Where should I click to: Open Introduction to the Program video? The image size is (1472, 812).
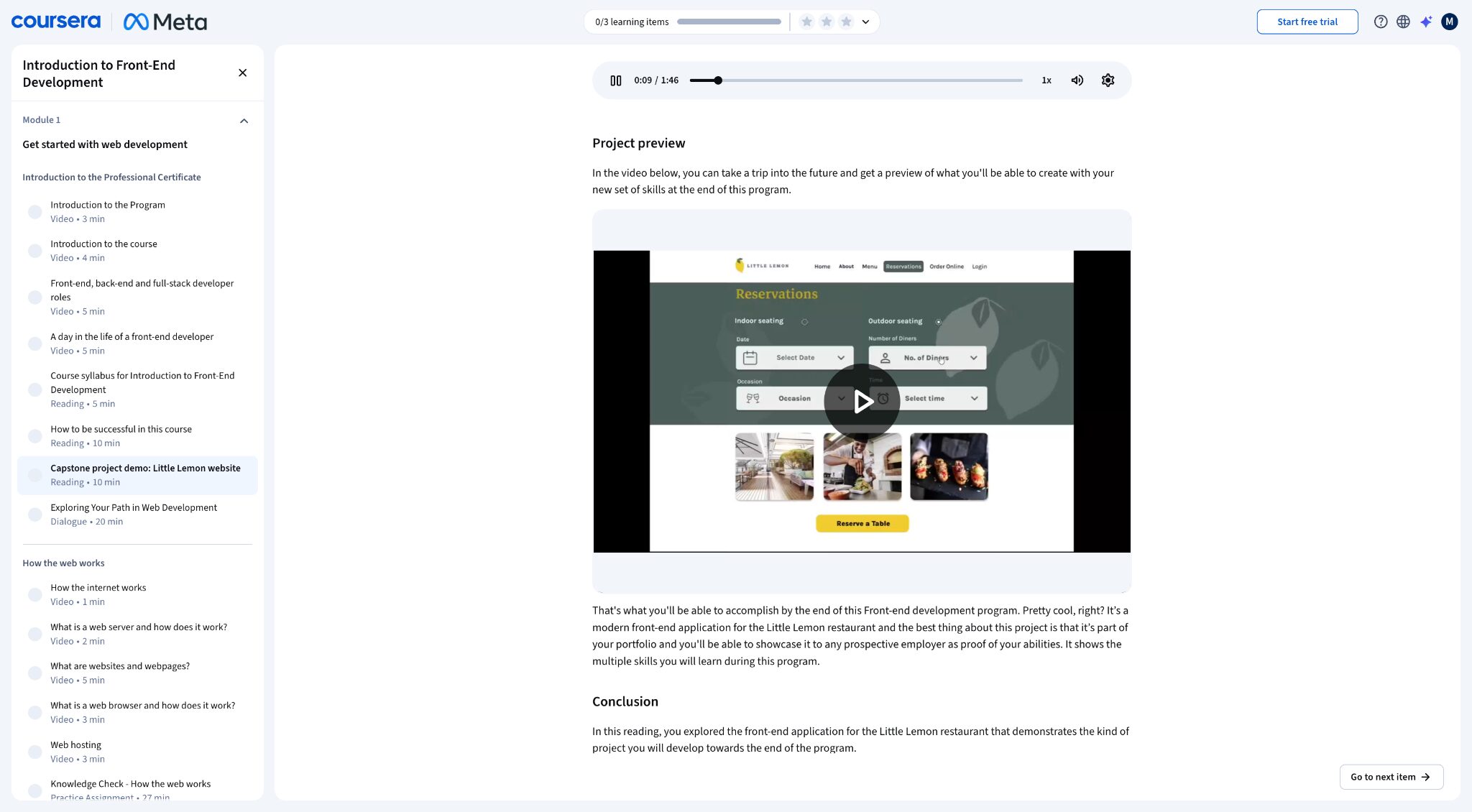pos(137,212)
